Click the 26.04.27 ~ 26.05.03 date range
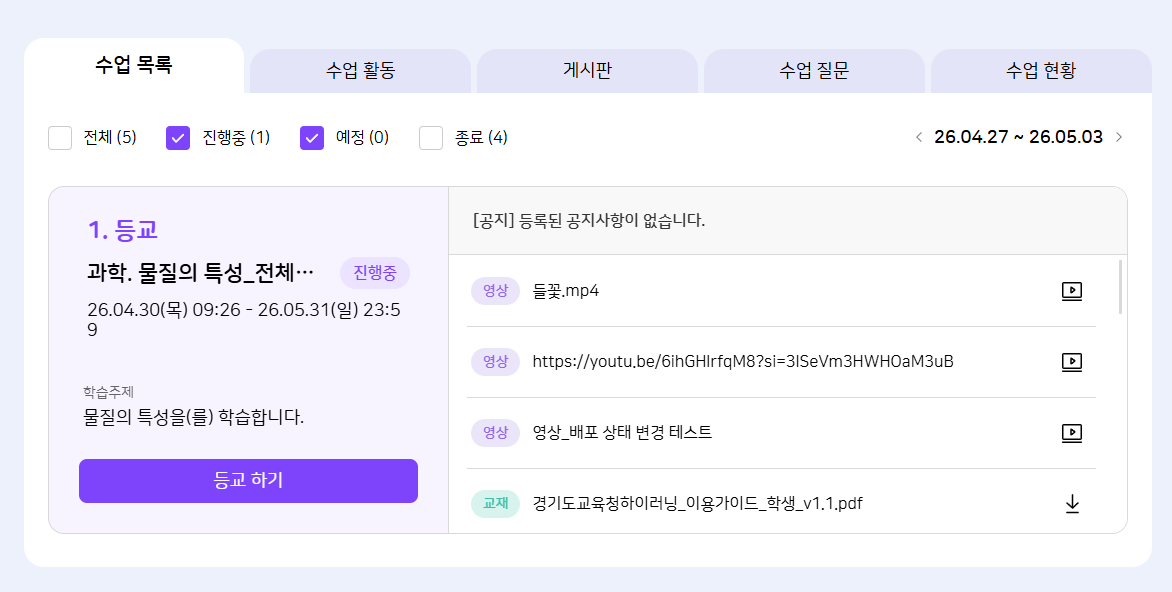The height and width of the screenshot is (592, 1172). (1018, 137)
